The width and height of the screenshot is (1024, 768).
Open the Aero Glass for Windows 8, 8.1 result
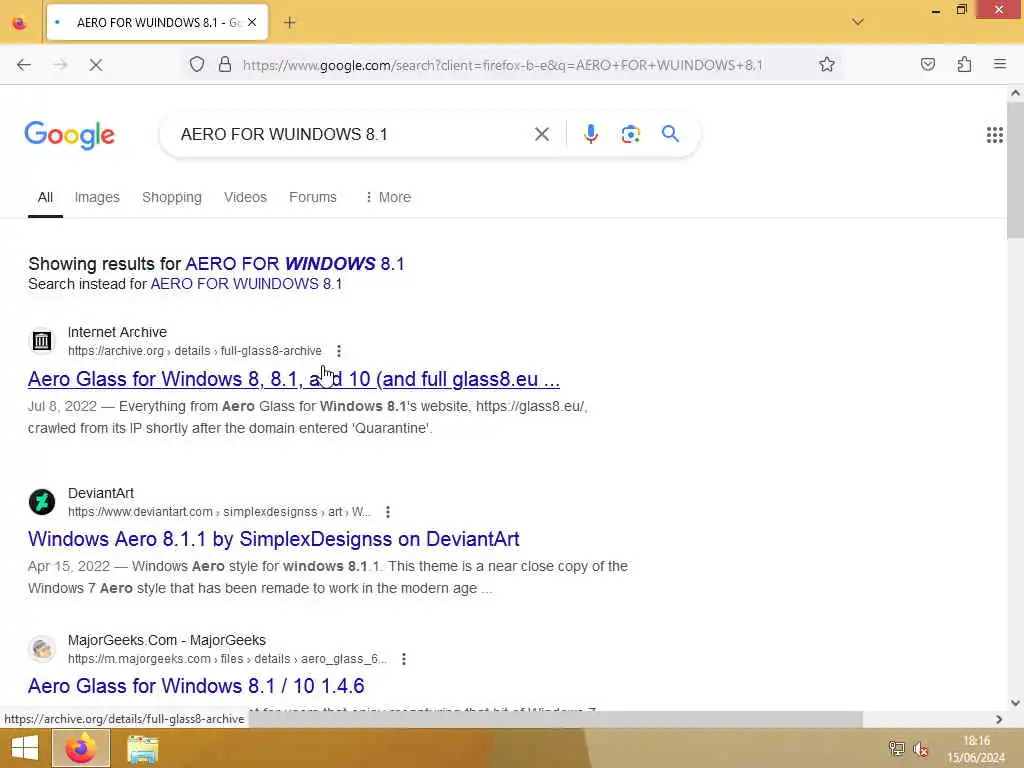click(294, 379)
